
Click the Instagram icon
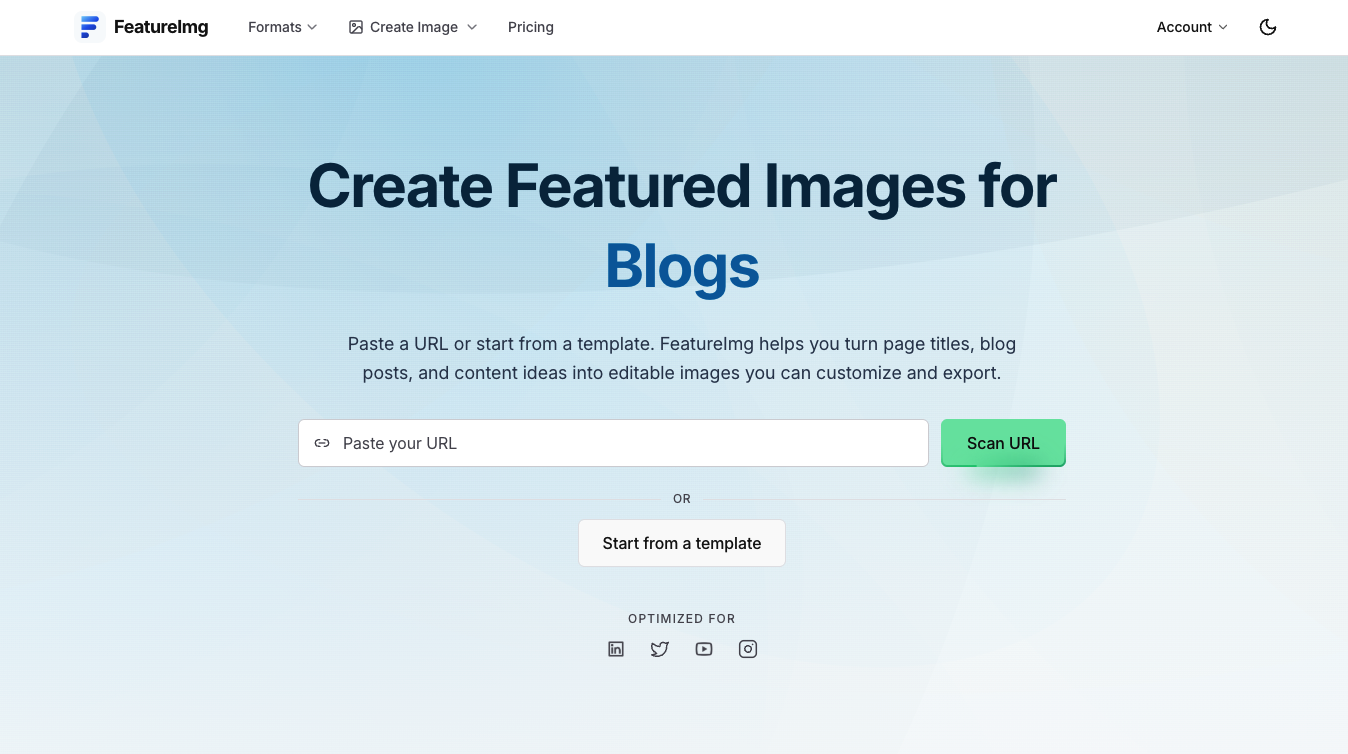click(x=748, y=649)
